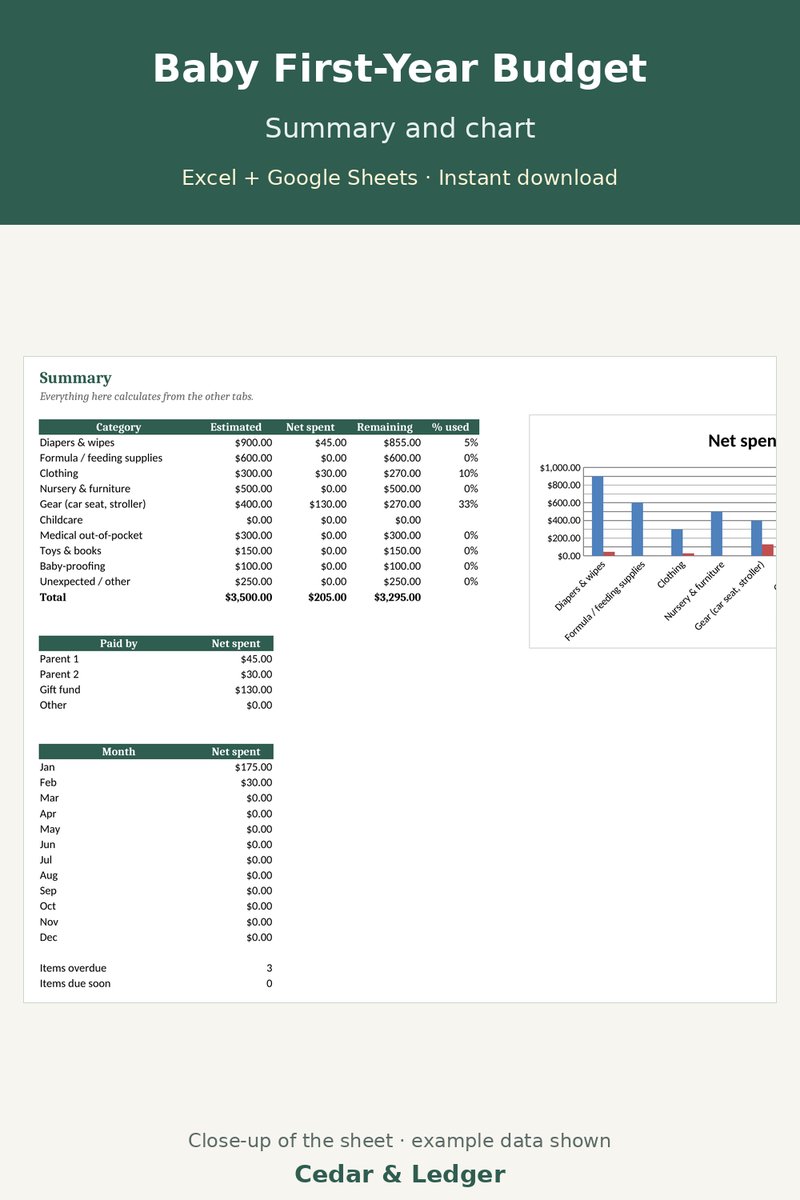Select the "Category" column header
Viewport: 800px width, 1200px height.
click(118, 427)
